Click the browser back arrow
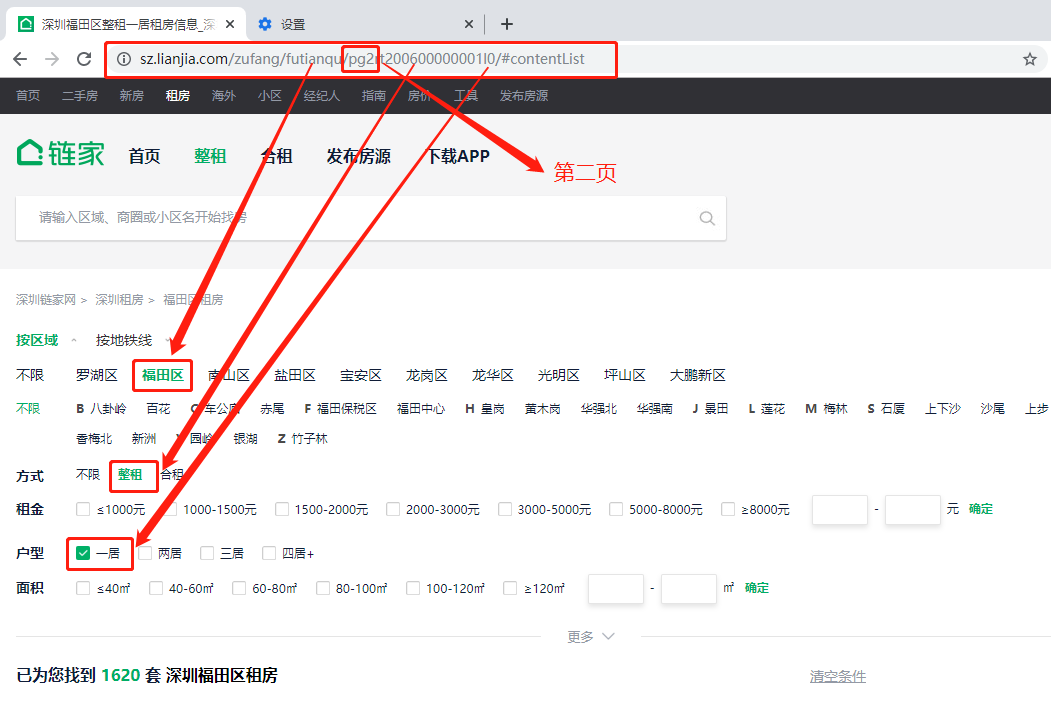 click(x=20, y=59)
